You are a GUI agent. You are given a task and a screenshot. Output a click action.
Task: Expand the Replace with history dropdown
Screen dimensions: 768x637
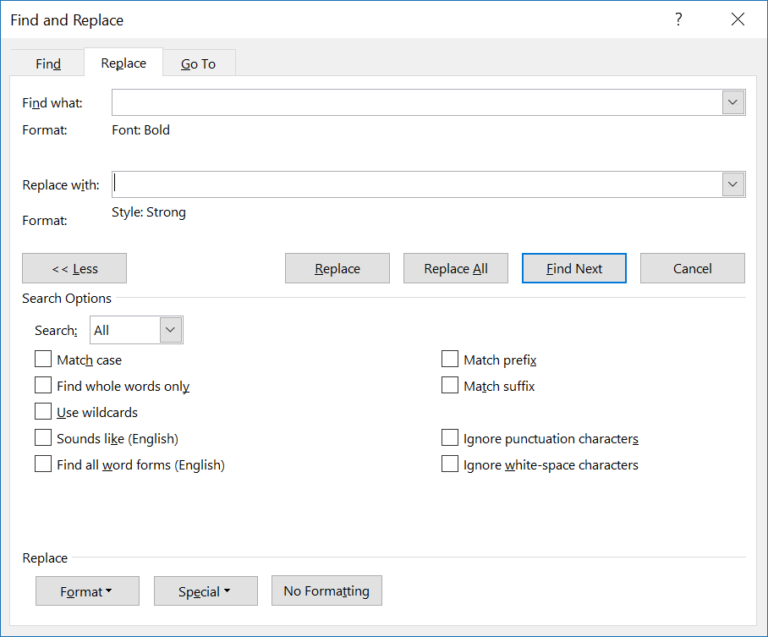point(733,185)
